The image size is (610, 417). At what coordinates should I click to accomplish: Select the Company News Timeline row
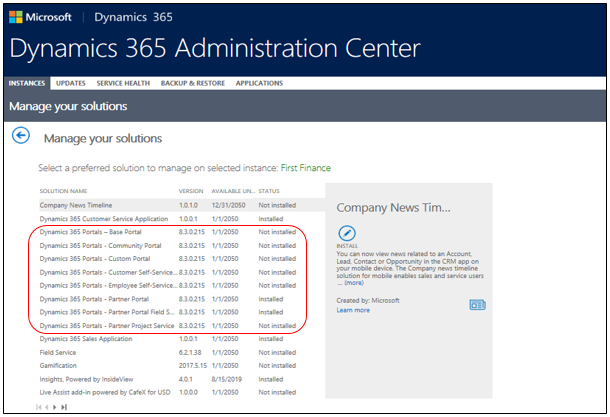coord(182,205)
